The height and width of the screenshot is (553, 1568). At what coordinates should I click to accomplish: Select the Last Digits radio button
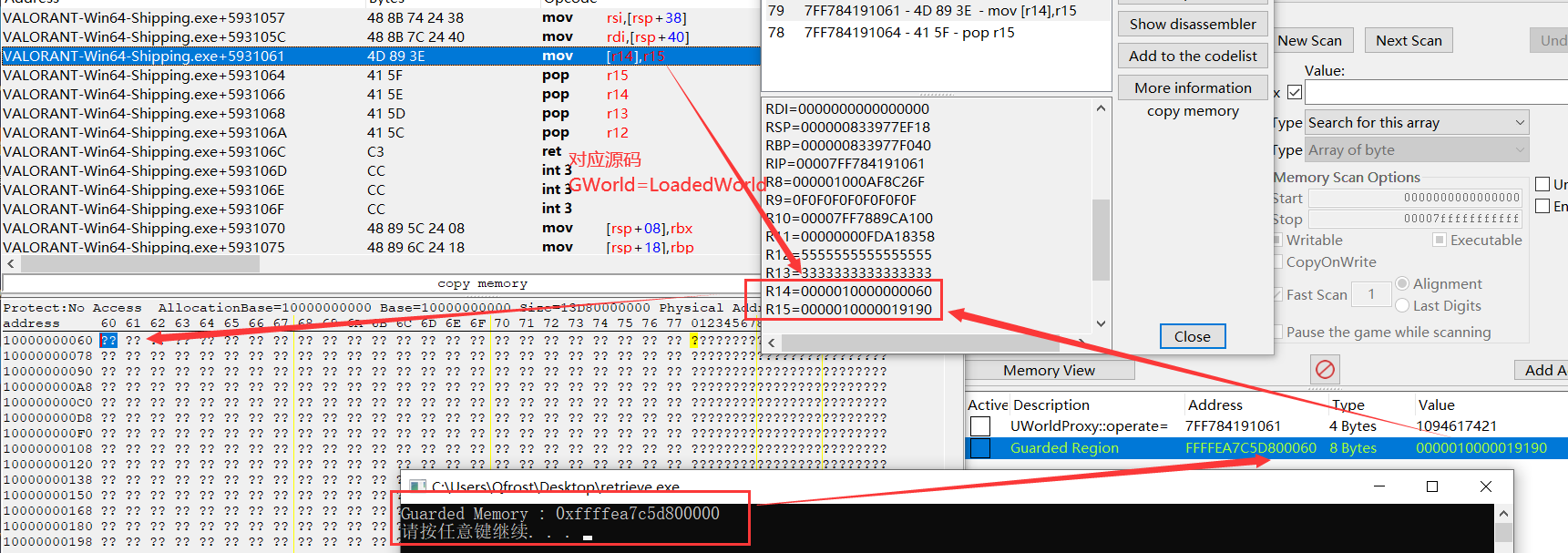[x=1402, y=305]
